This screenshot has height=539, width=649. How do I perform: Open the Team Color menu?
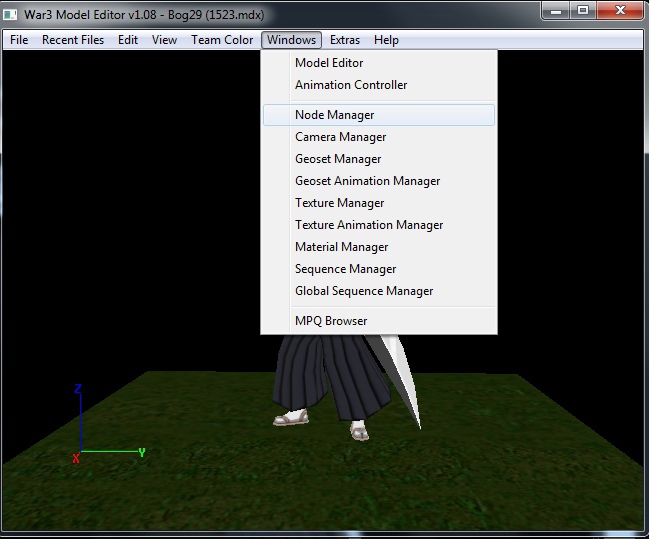(222, 40)
